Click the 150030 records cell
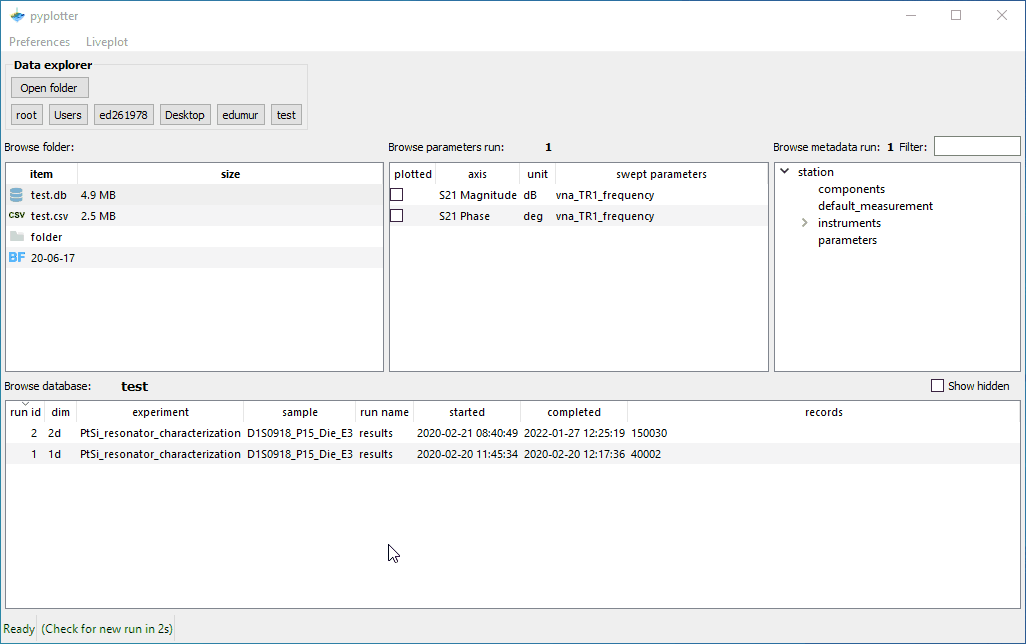1026x644 pixels. (x=649, y=433)
